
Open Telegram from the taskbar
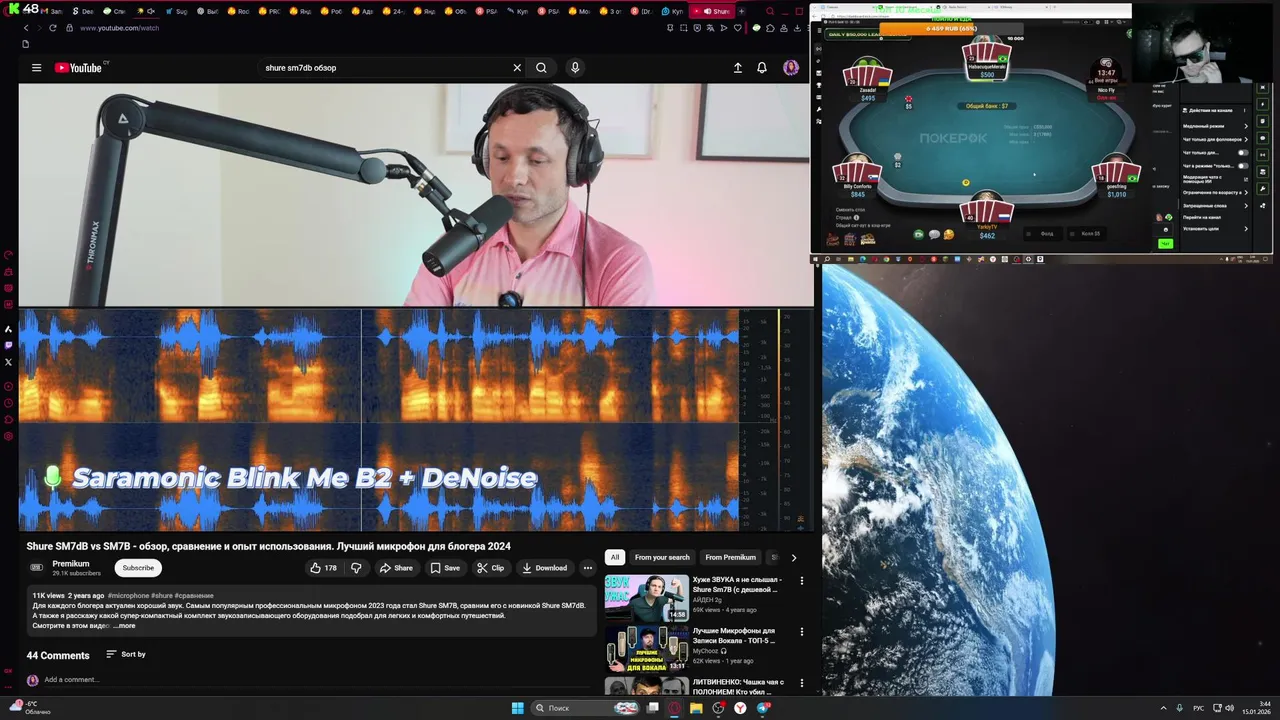(763, 708)
